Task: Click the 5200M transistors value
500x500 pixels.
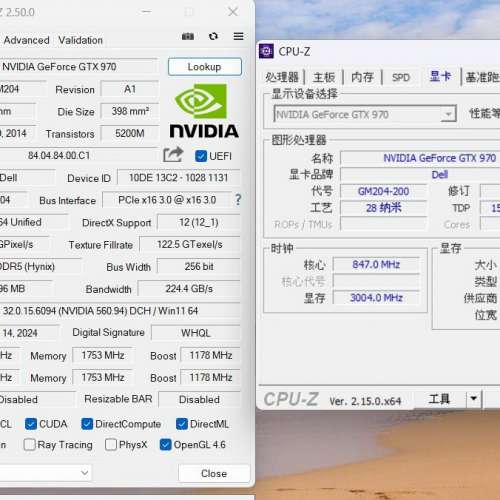Action: click(130, 133)
